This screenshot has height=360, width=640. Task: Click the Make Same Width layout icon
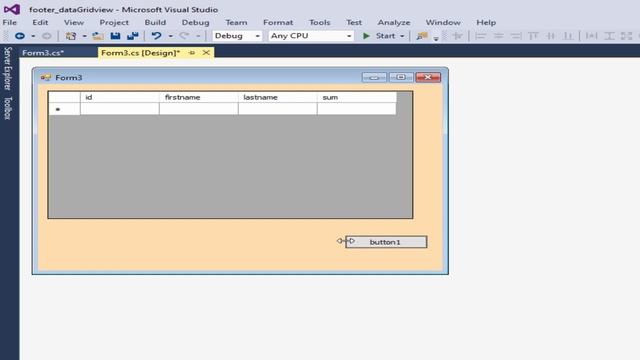[x=591, y=36]
